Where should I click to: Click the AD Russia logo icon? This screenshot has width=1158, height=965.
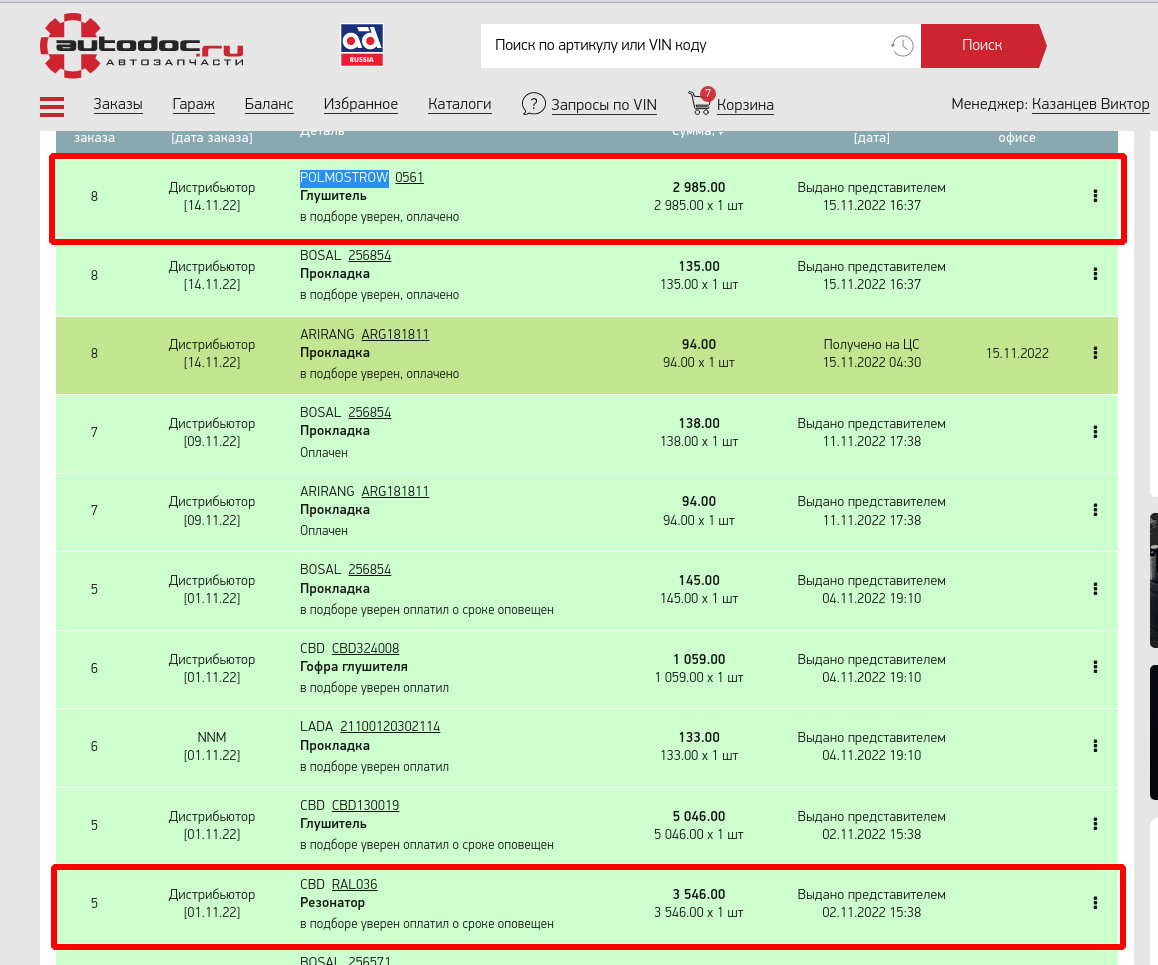click(361, 45)
